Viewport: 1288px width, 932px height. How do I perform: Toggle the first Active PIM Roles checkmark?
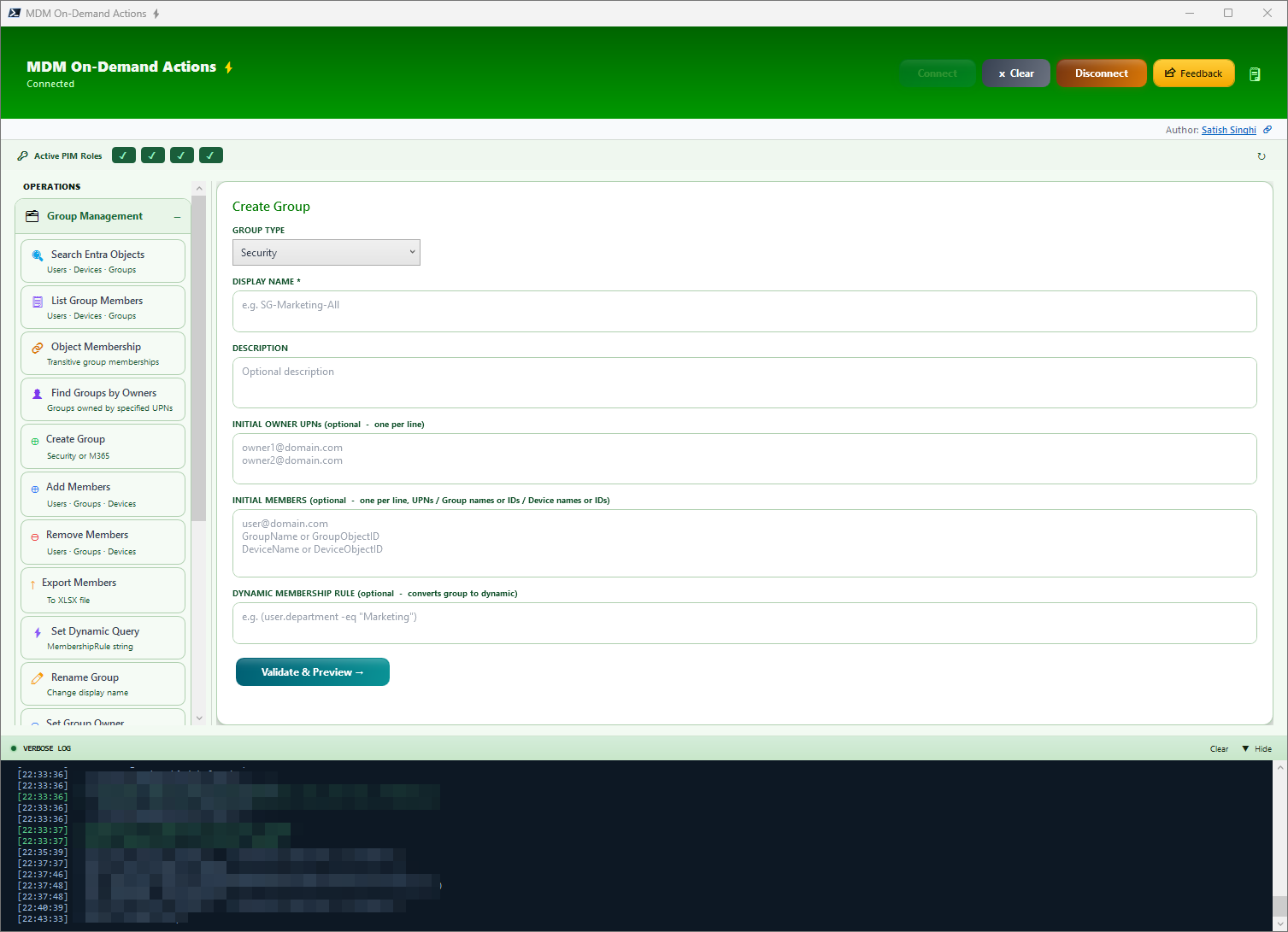pos(123,155)
